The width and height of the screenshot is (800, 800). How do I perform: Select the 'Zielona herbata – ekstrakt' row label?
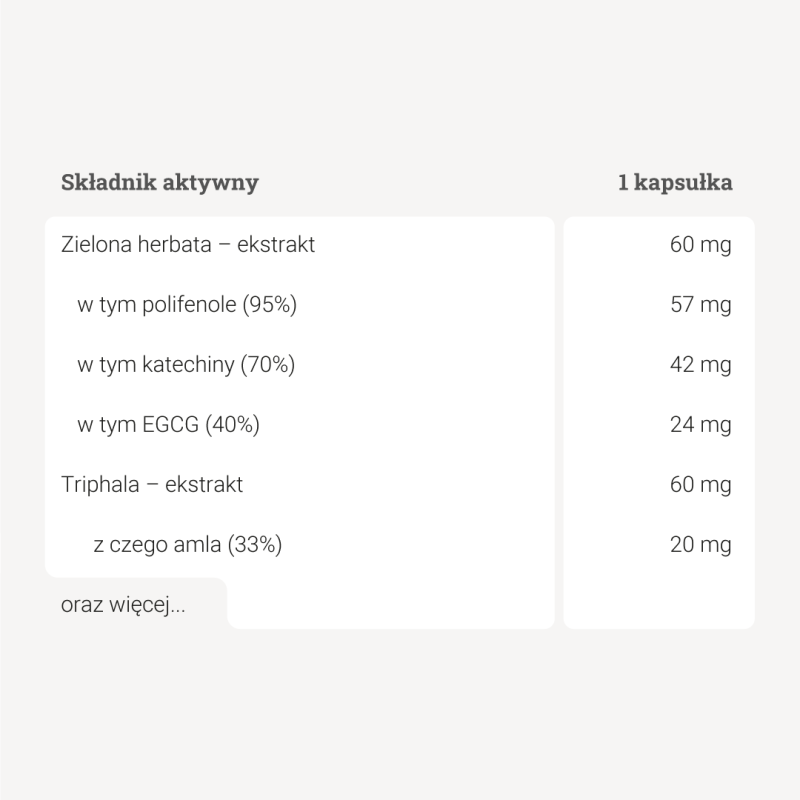pyautogui.click(x=188, y=244)
